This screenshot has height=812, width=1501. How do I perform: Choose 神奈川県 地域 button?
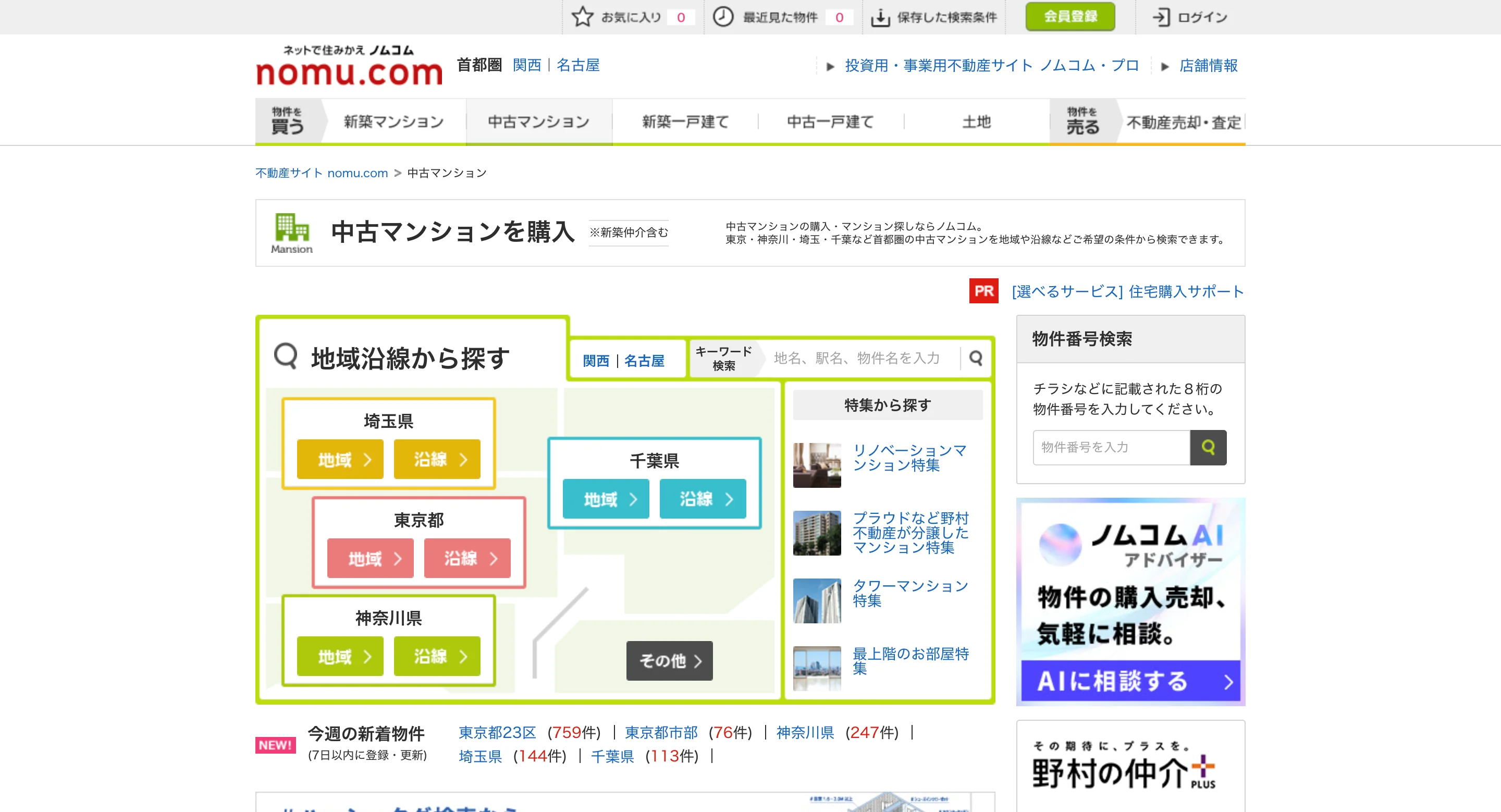[340, 657]
